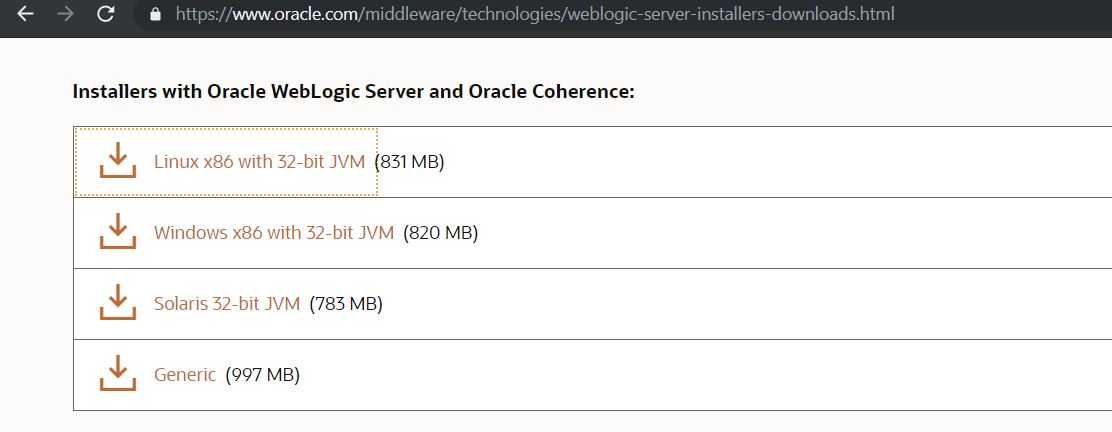This screenshot has height=432, width=1112.
Task: Click the (820 MB) size text
Action: coord(440,233)
